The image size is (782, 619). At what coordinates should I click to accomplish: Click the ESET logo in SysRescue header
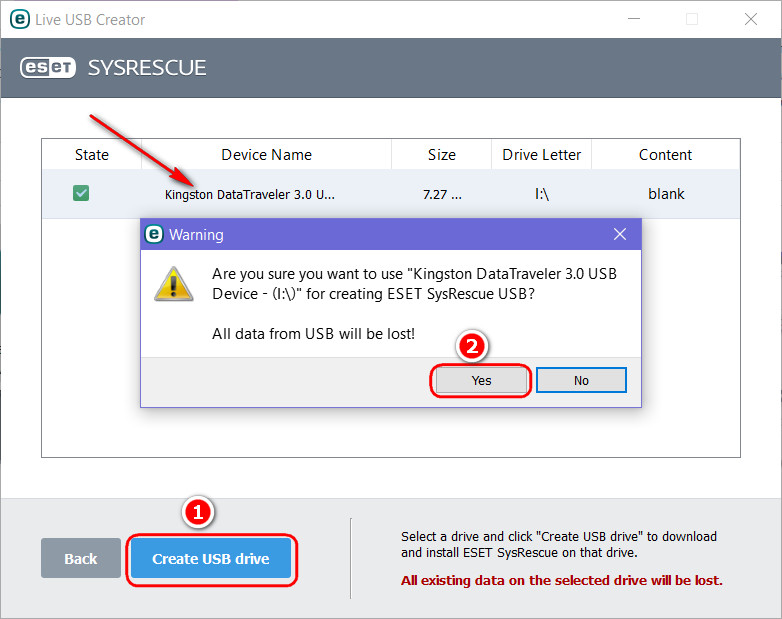pos(48,68)
